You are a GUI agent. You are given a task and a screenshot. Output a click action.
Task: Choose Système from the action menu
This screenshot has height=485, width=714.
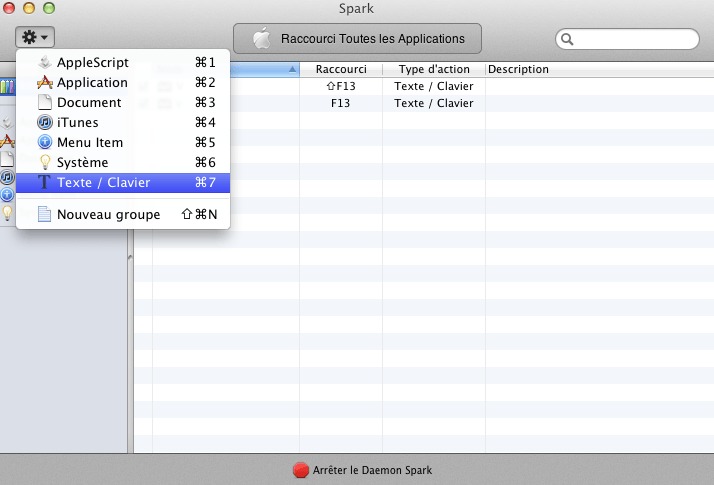pos(123,163)
